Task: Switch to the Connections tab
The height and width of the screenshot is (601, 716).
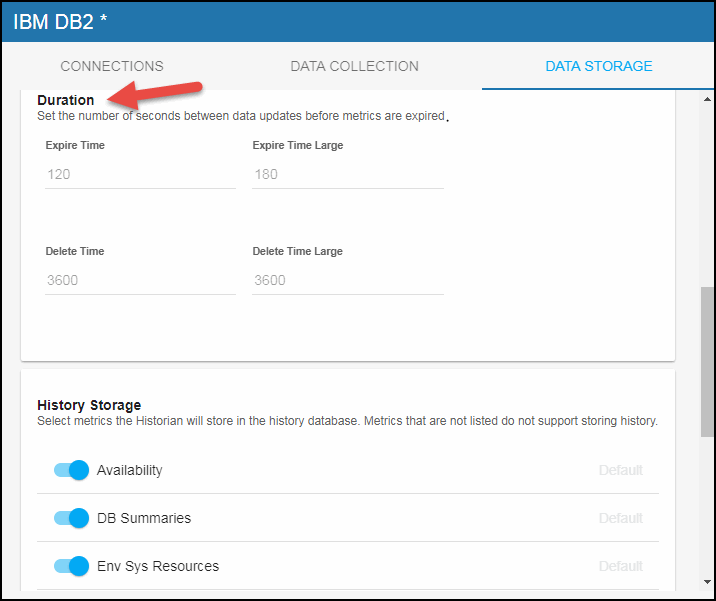Action: (112, 66)
